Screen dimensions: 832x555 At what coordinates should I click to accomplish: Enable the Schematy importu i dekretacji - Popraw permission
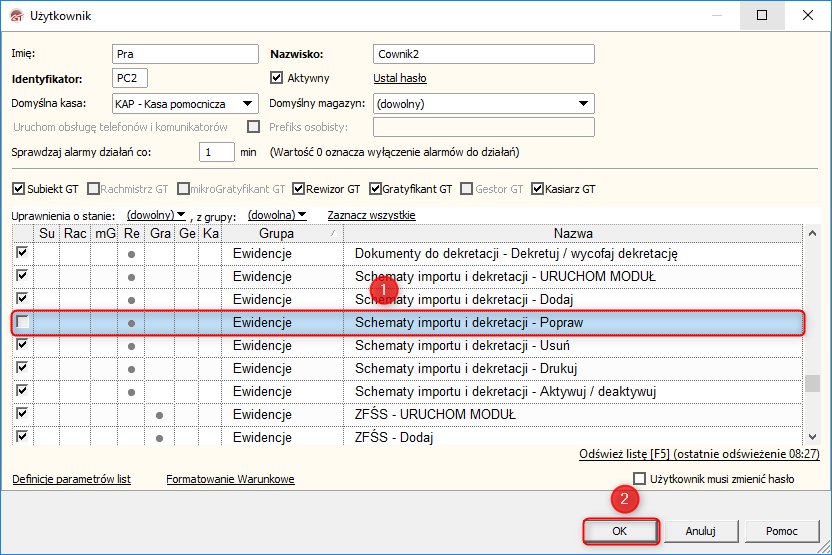(x=23, y=322)
